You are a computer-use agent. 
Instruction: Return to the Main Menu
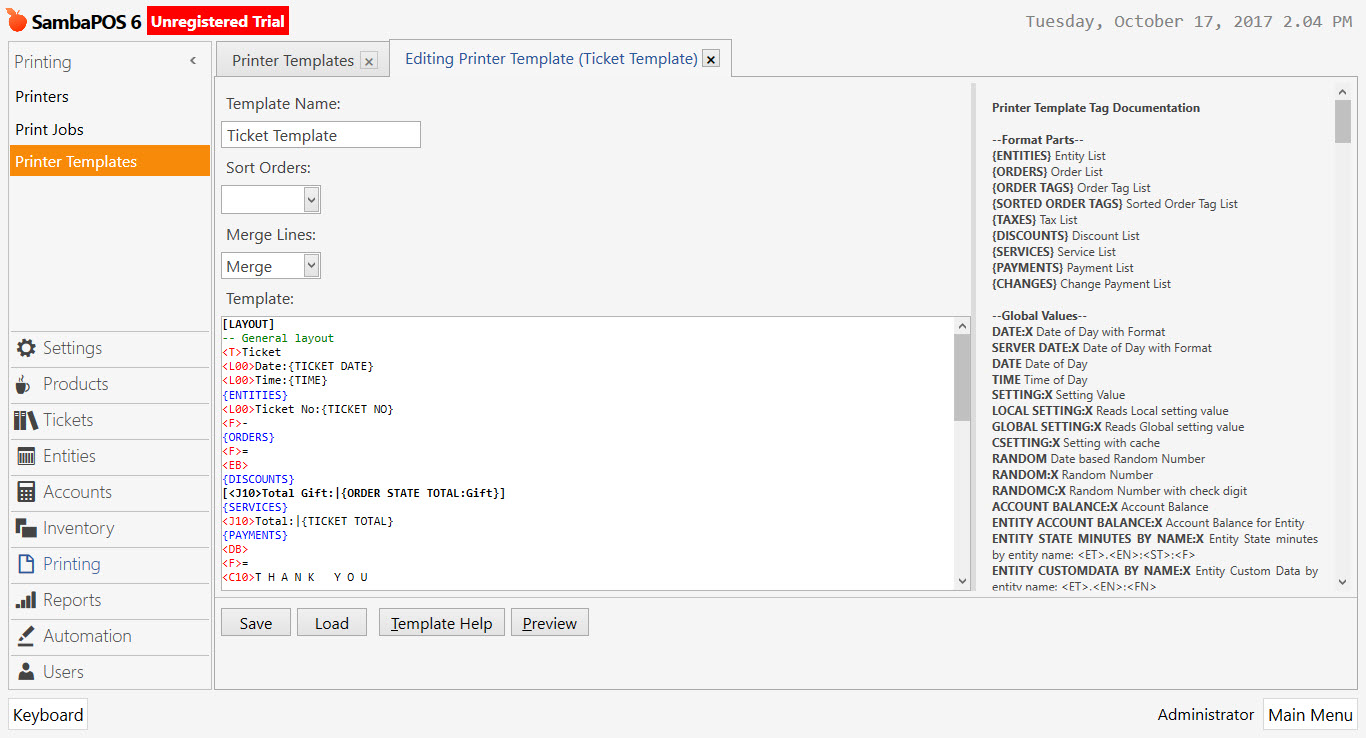click(x=1310, y=714)
